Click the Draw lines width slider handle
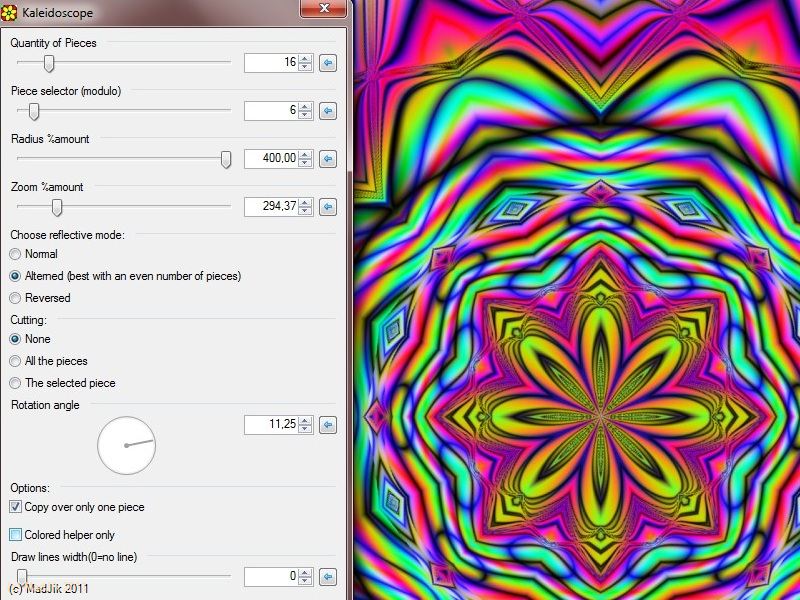The image size is (800, 600). point(21,577)
